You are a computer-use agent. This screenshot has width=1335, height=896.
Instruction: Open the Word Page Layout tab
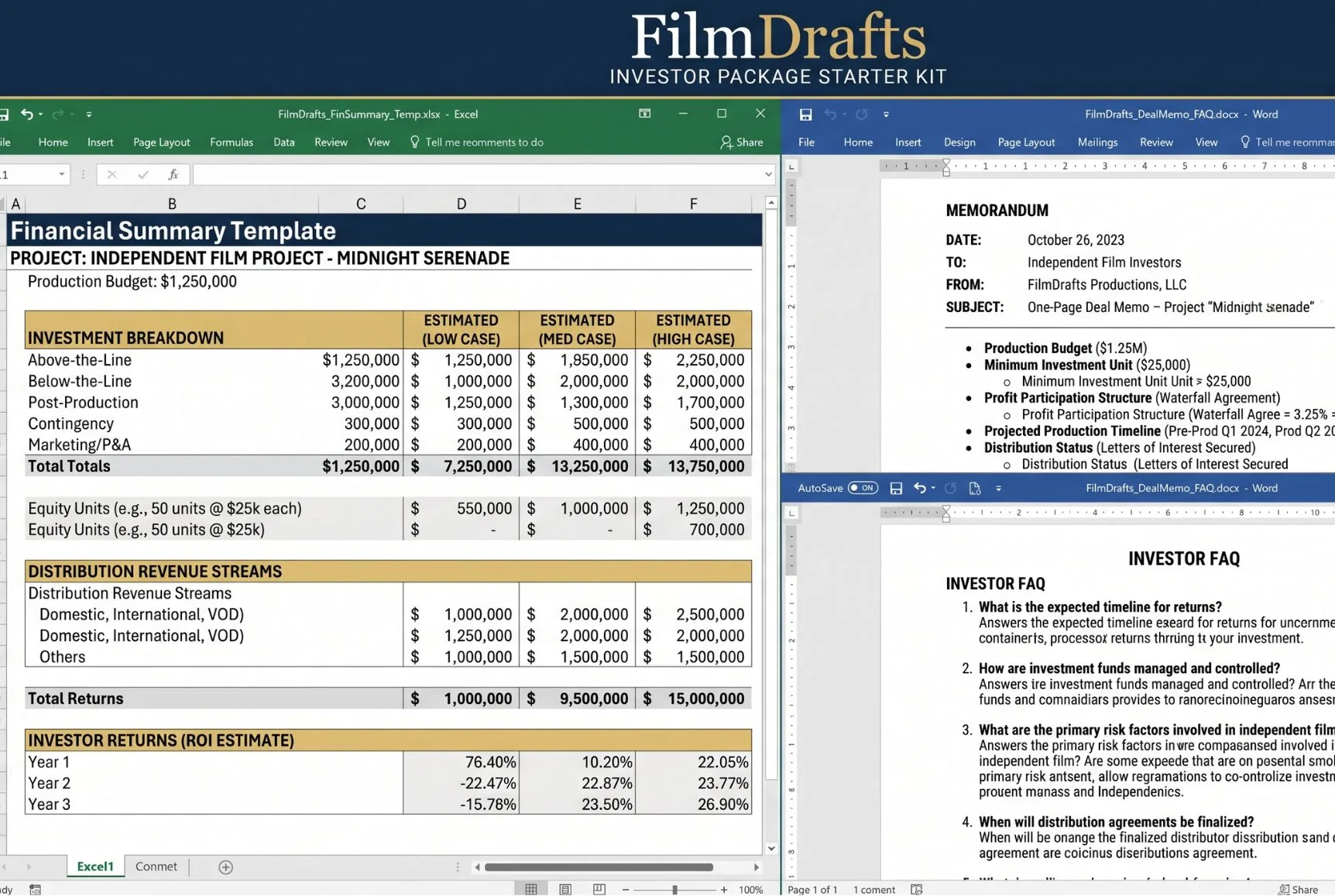pos(1026,142)
